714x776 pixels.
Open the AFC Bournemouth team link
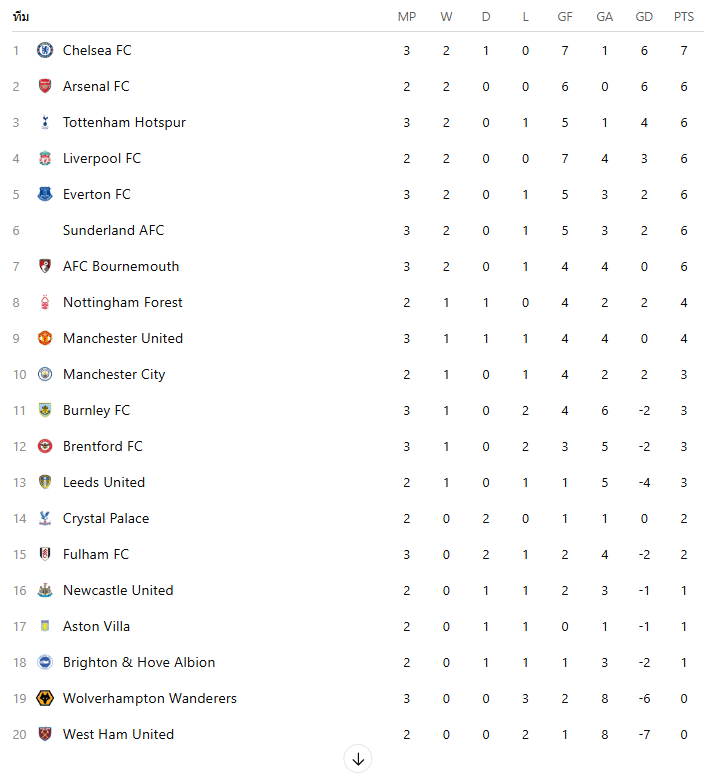click(121, 266)
